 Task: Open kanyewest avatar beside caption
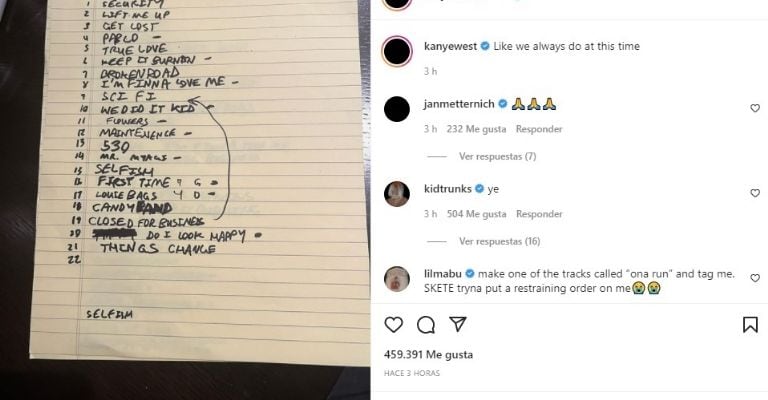[397, 51]
